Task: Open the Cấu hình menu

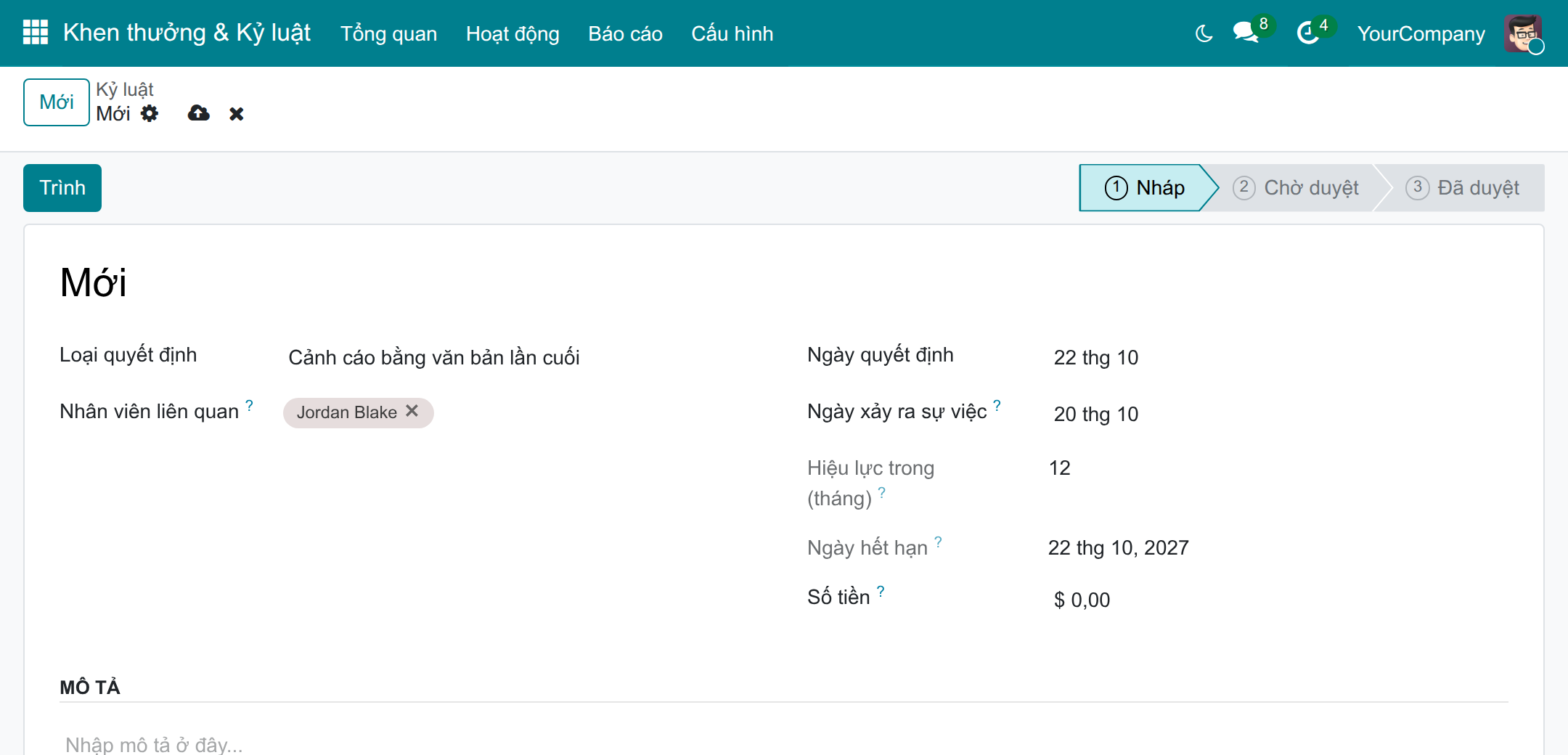Action: click(x=732, y=33)
